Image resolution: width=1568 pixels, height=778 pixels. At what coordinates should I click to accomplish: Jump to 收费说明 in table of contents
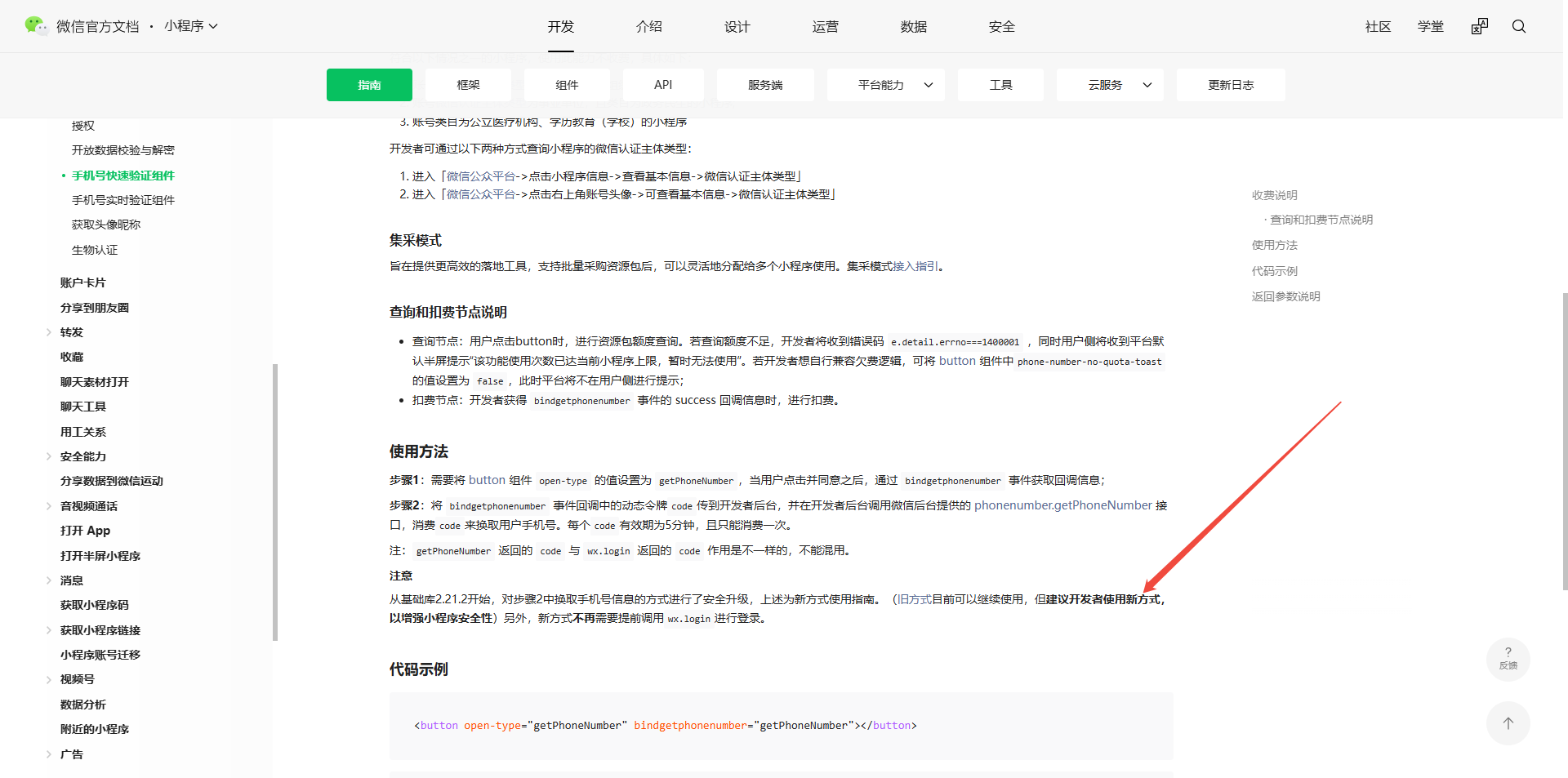pyautogui.click(x=1275, y=195)
